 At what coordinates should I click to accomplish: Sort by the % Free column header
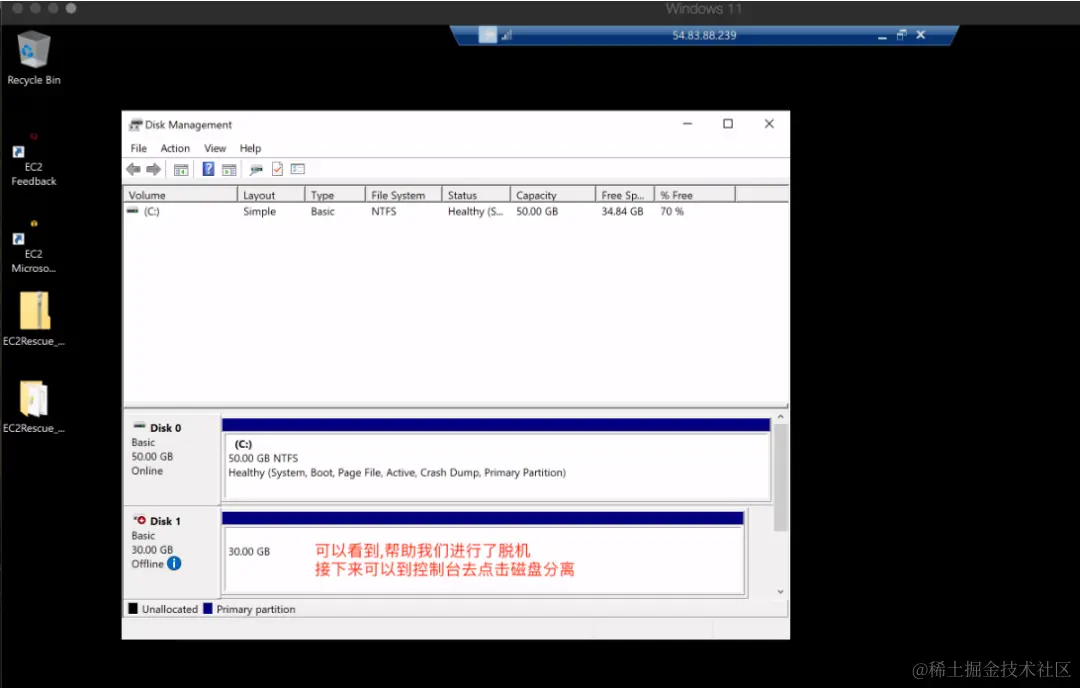(694, 195)
